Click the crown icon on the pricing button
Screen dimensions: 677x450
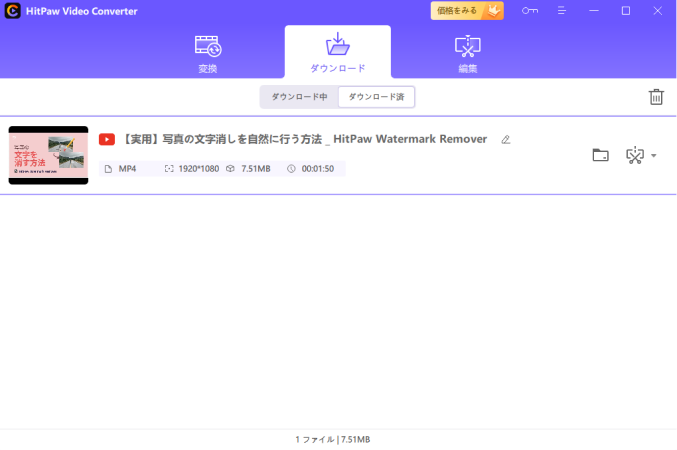point(493,10)
